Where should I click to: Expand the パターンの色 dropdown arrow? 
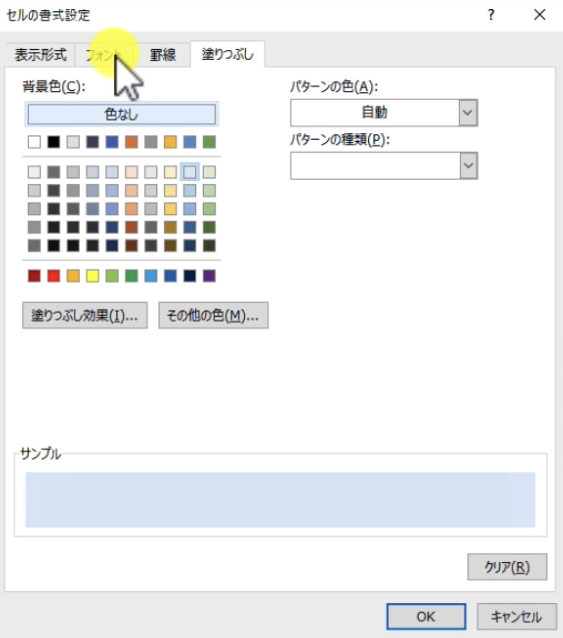[x=468, y=113]
